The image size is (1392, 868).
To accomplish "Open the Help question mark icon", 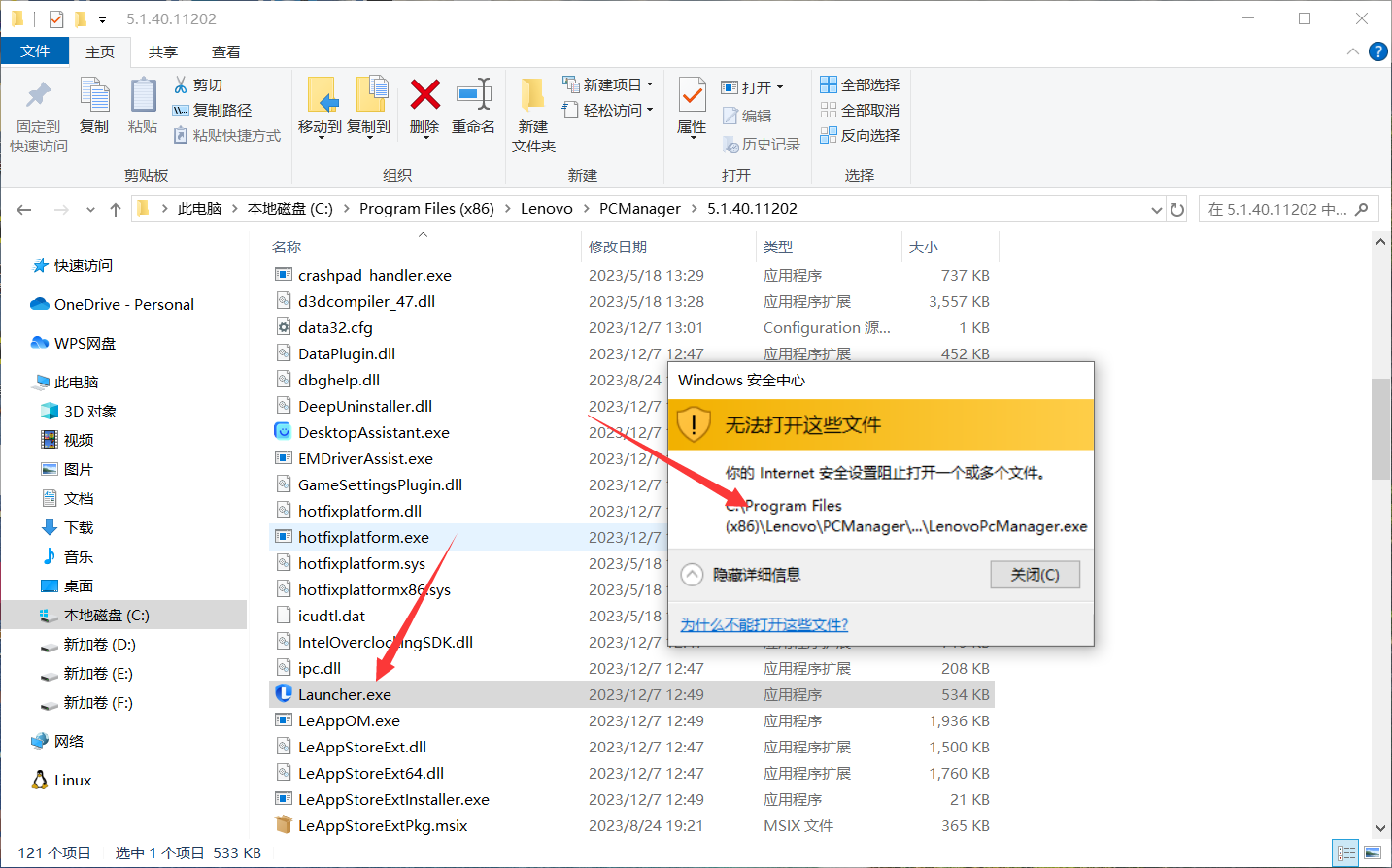I will coord(1377,51).
